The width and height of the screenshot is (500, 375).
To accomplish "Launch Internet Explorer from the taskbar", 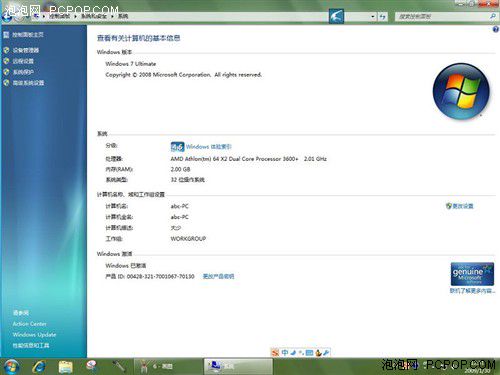I will click(40, 366).
